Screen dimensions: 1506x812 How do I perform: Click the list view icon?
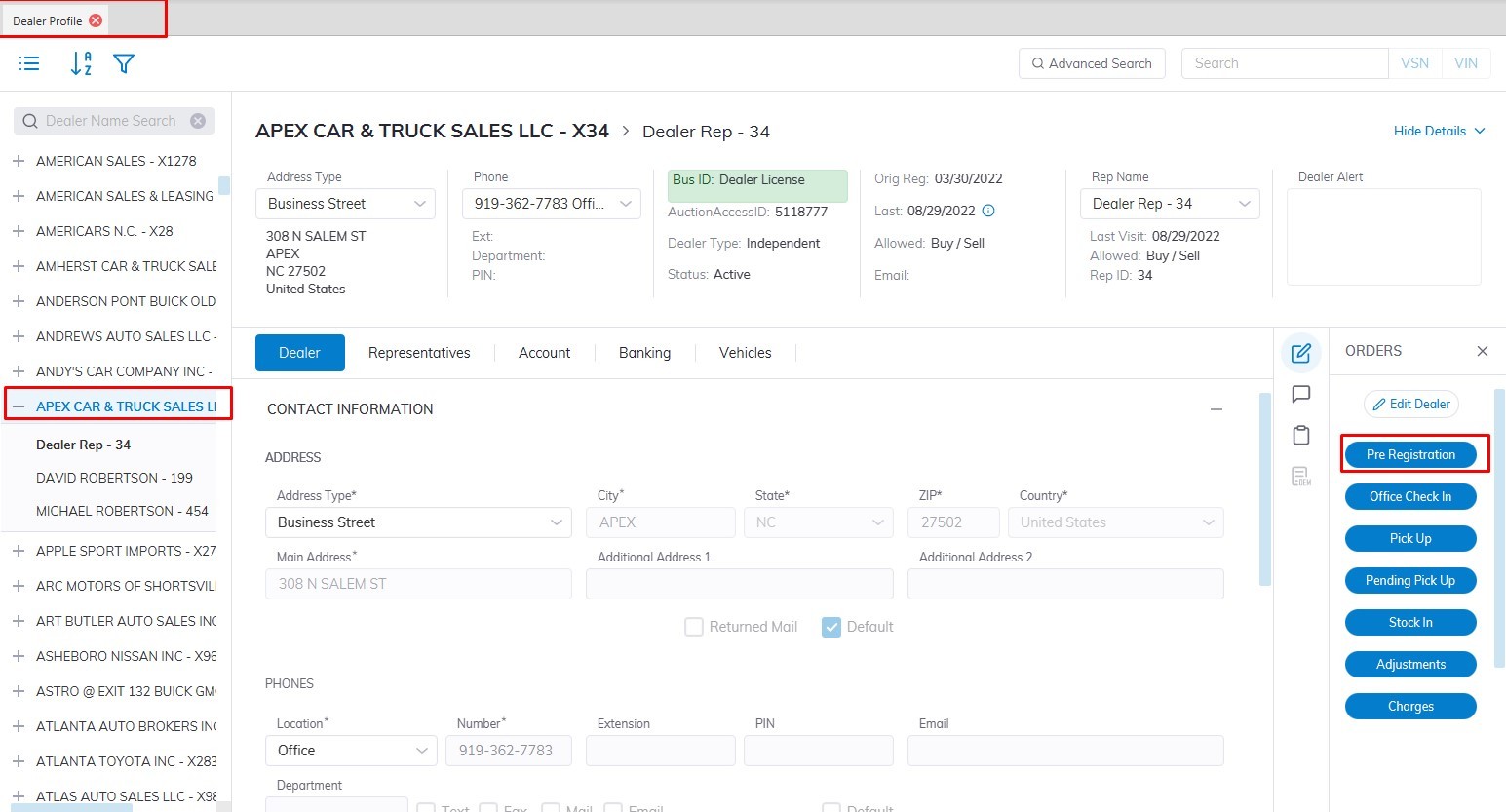click(29, 63)
